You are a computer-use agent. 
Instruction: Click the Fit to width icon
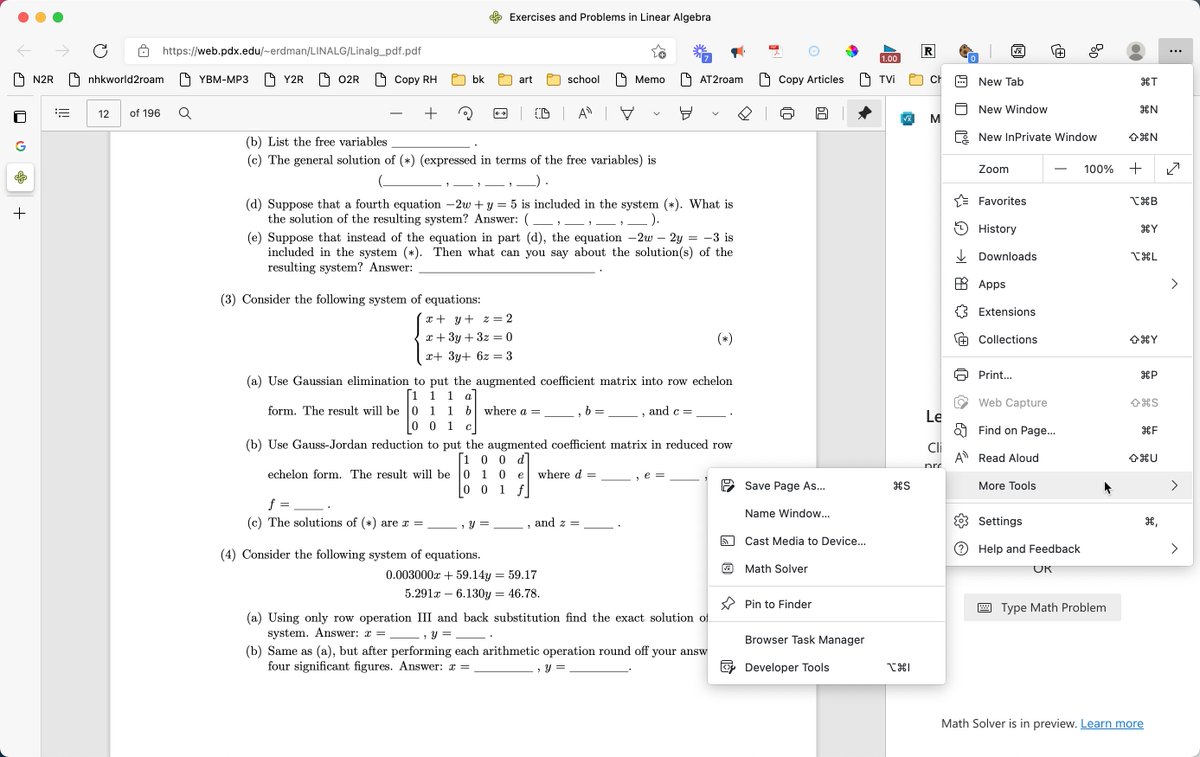501,114
